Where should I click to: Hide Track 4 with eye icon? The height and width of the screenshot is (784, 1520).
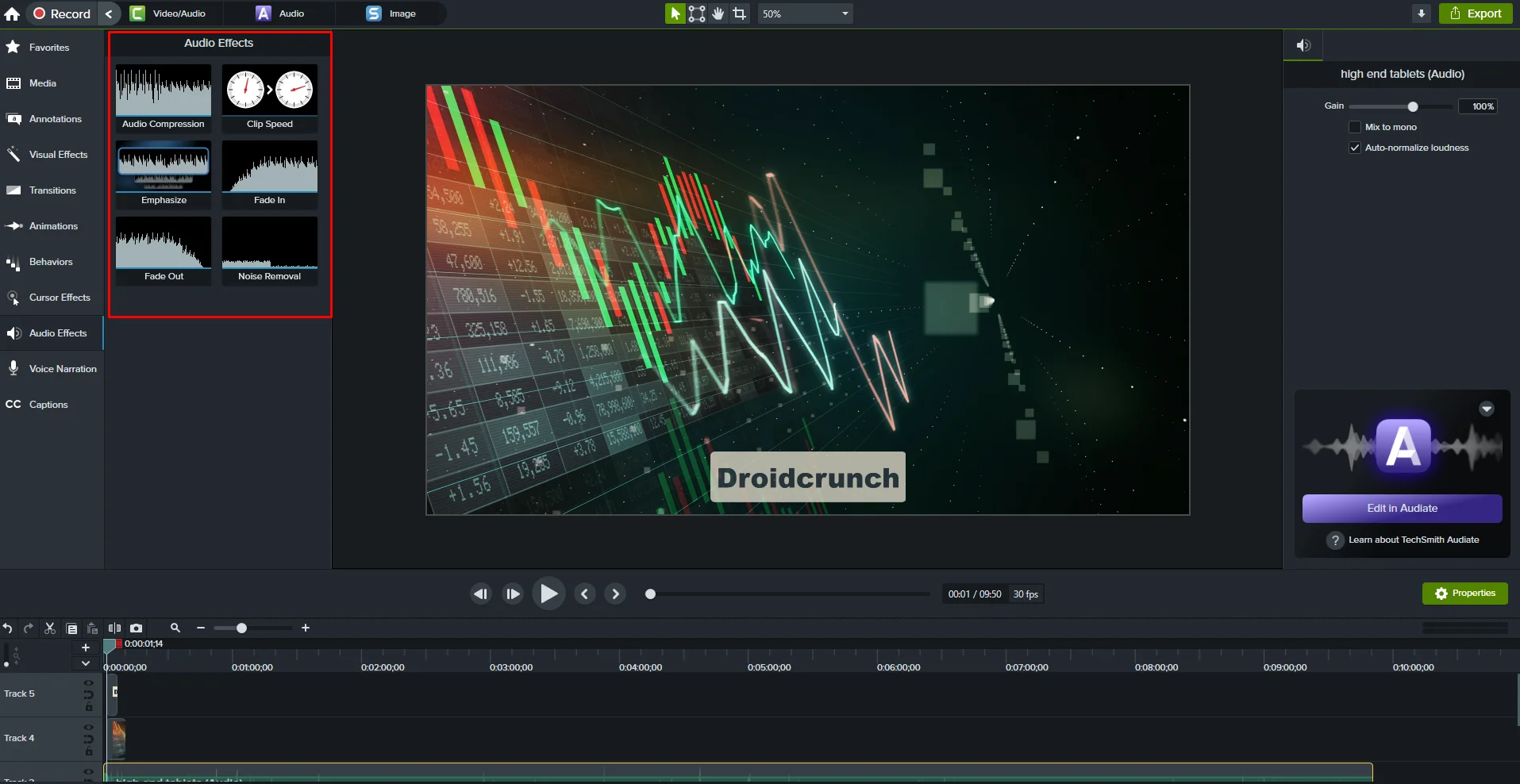point(88,727)
